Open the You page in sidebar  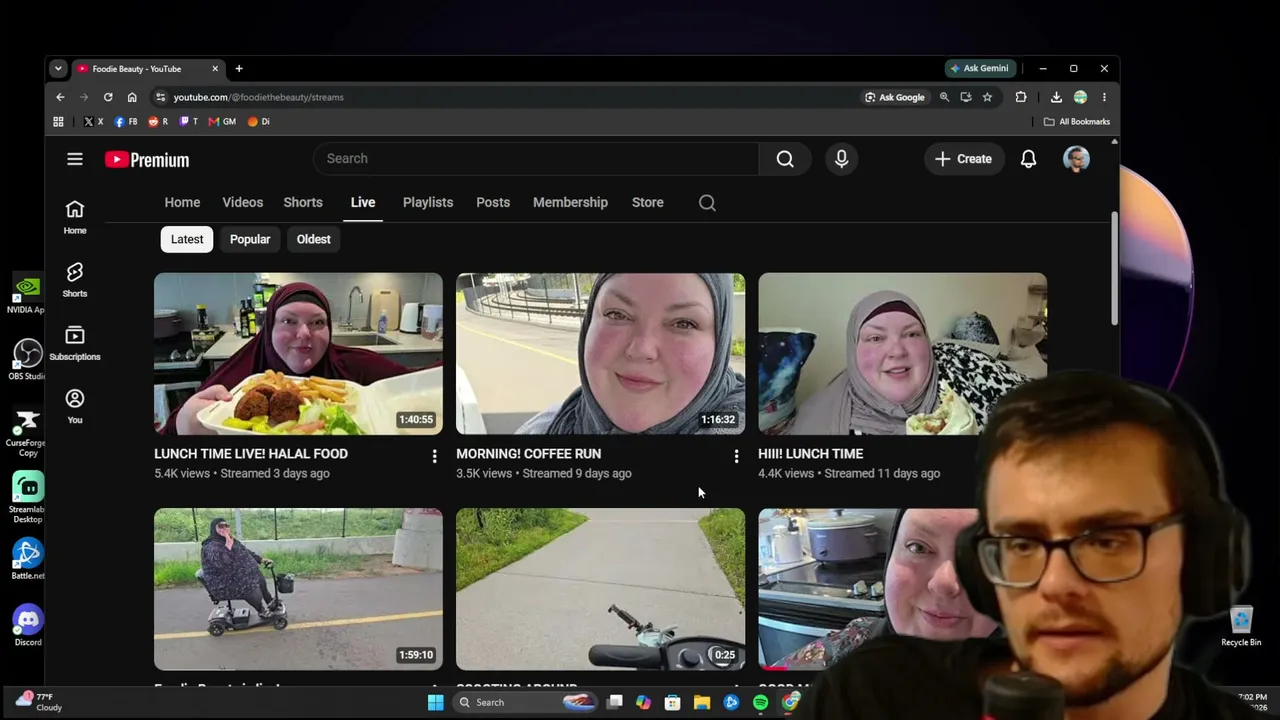tap(75, 405)
